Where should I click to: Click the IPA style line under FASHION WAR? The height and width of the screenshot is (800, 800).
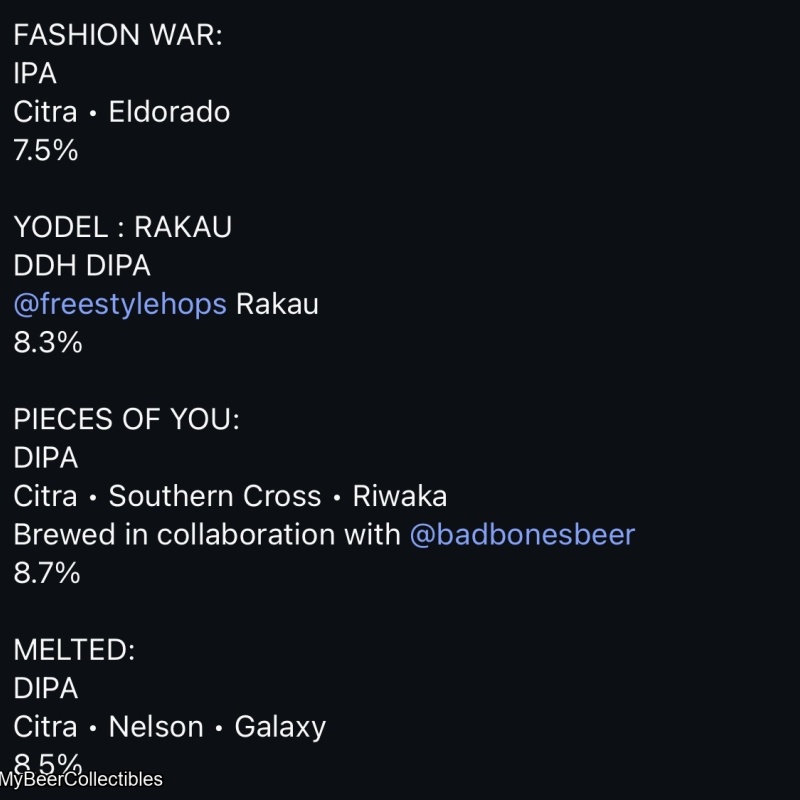click(x=35, y=73)
